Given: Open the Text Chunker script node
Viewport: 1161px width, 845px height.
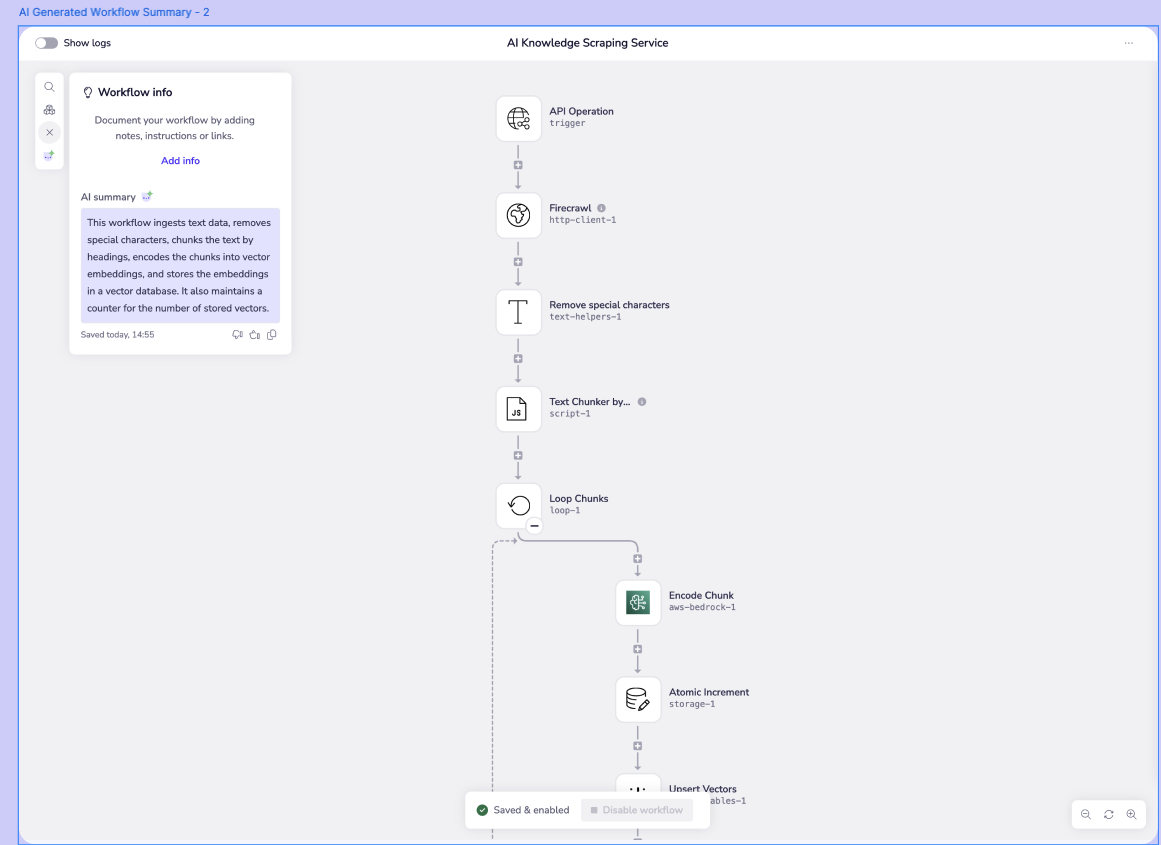Looking at the screenshot, I should point(518,409).
